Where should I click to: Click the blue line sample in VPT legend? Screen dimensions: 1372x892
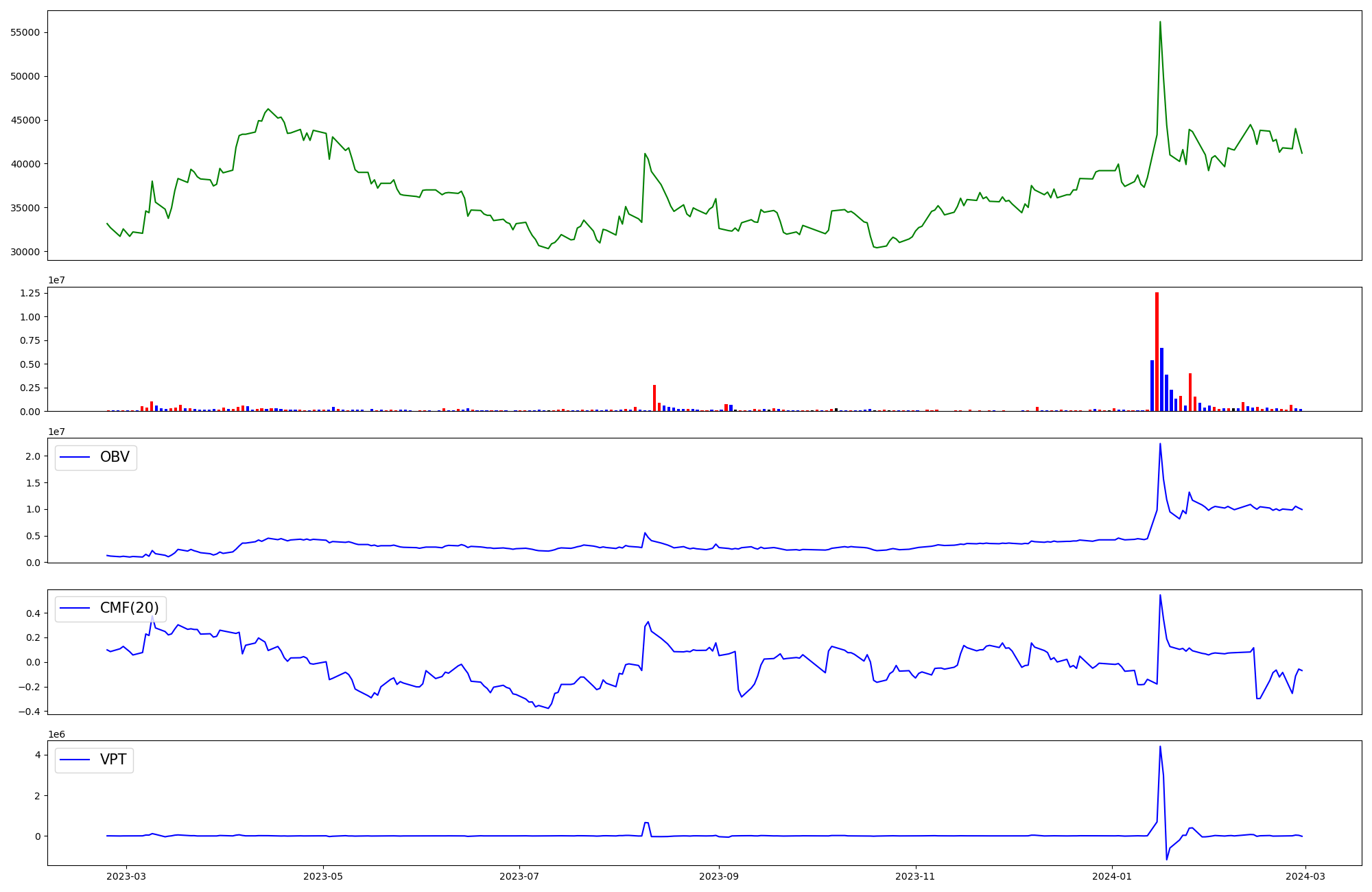75,760
